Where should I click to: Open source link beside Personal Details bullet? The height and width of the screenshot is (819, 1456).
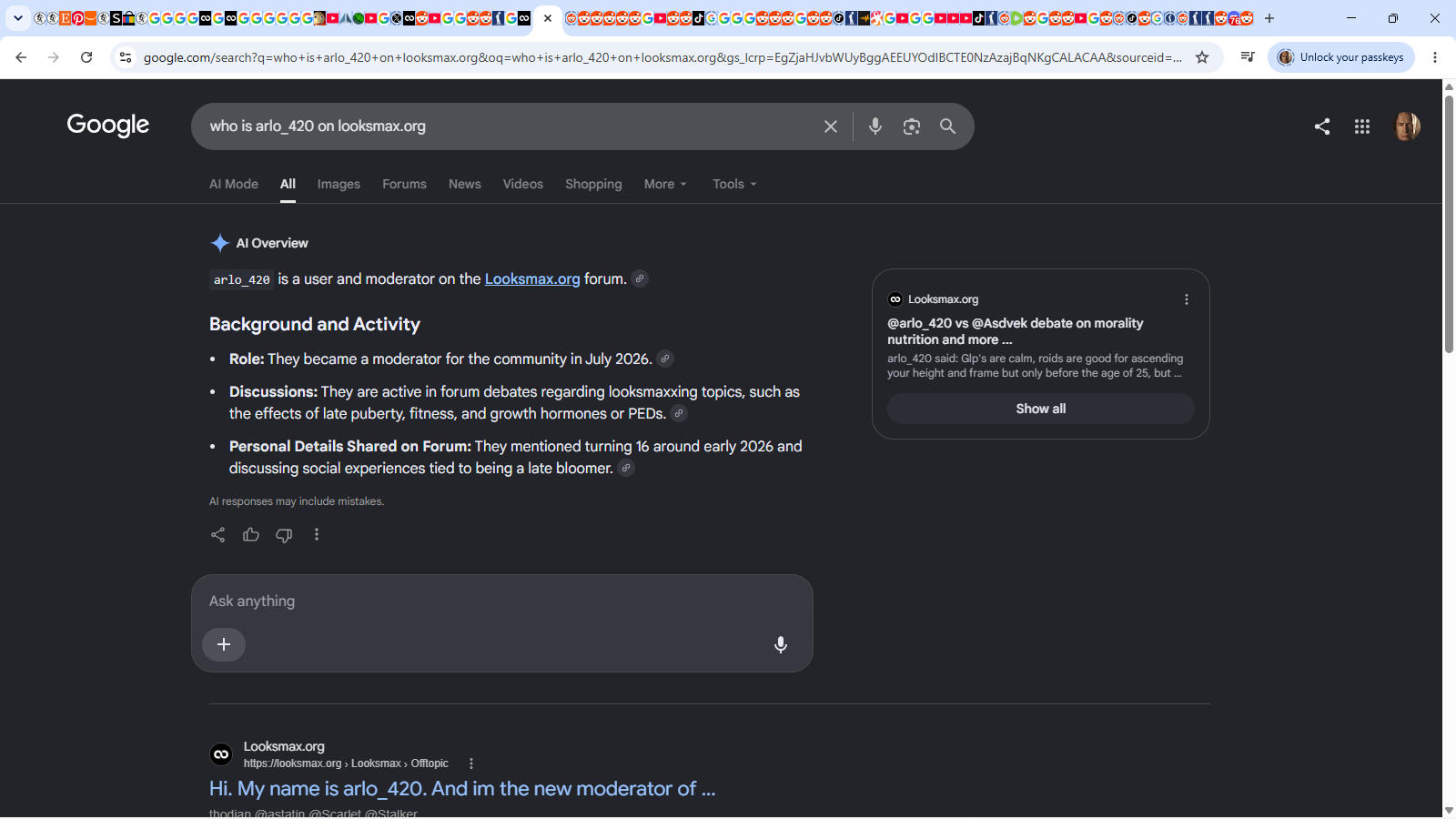626,468
